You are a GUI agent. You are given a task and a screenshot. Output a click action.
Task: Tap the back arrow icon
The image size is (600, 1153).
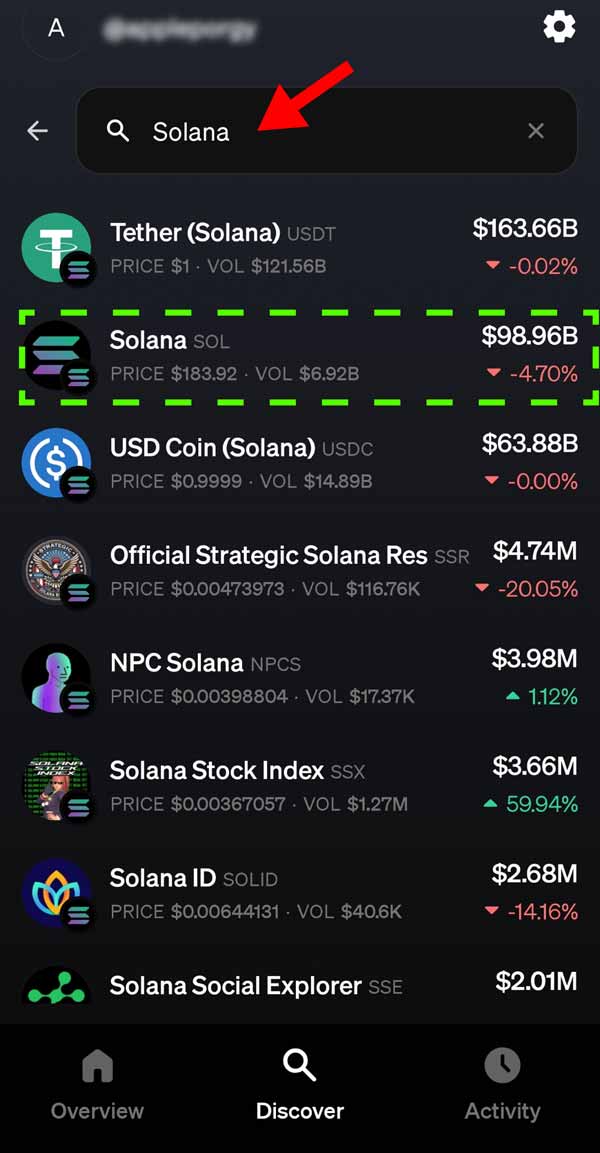tap(38, 131)
